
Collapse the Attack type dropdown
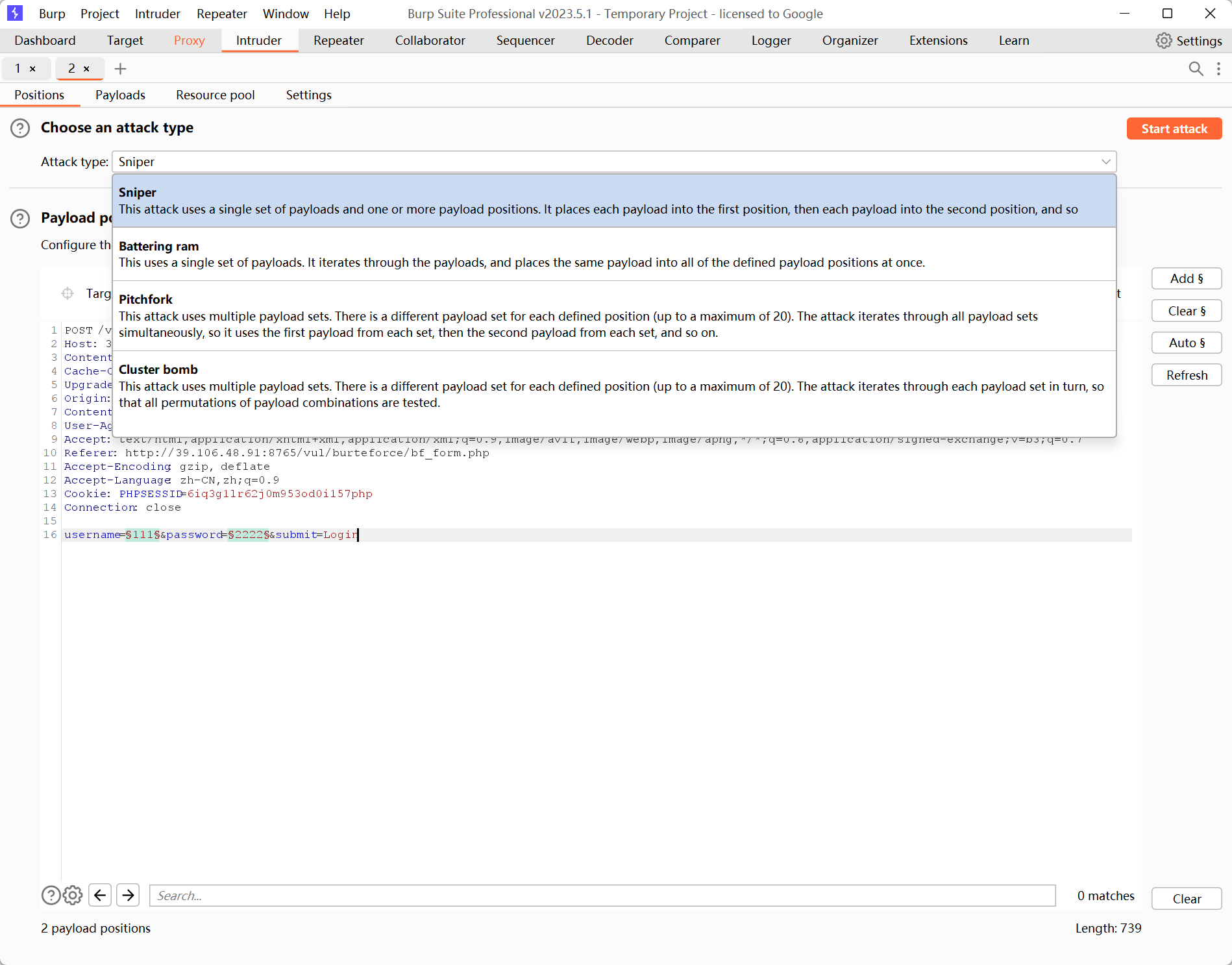(1106, 162)
